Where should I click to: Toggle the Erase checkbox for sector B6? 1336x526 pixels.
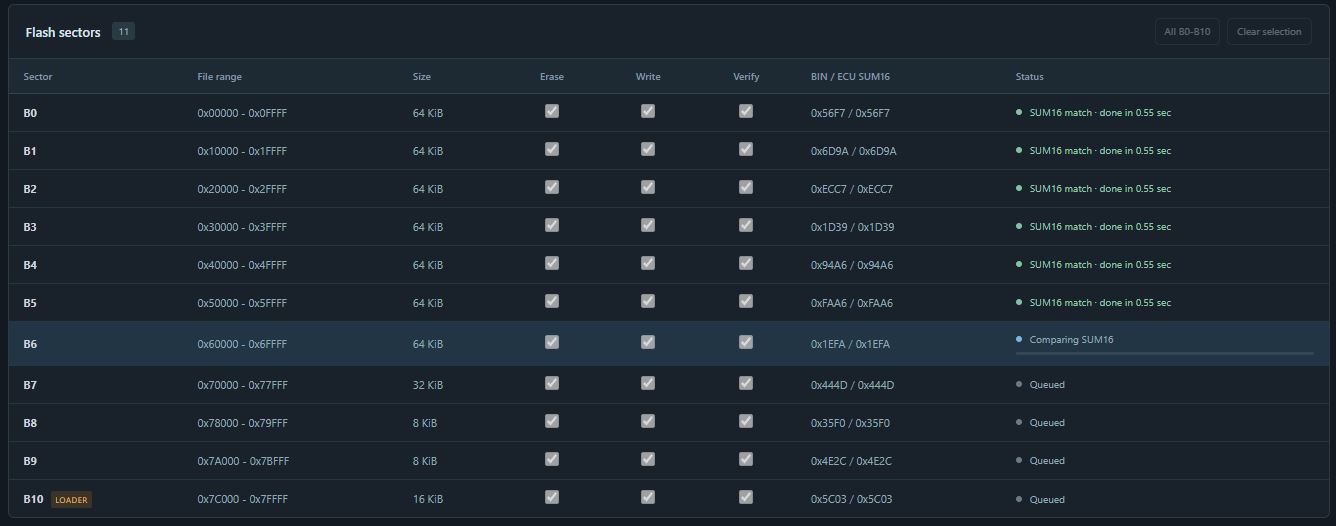[552, 342]
